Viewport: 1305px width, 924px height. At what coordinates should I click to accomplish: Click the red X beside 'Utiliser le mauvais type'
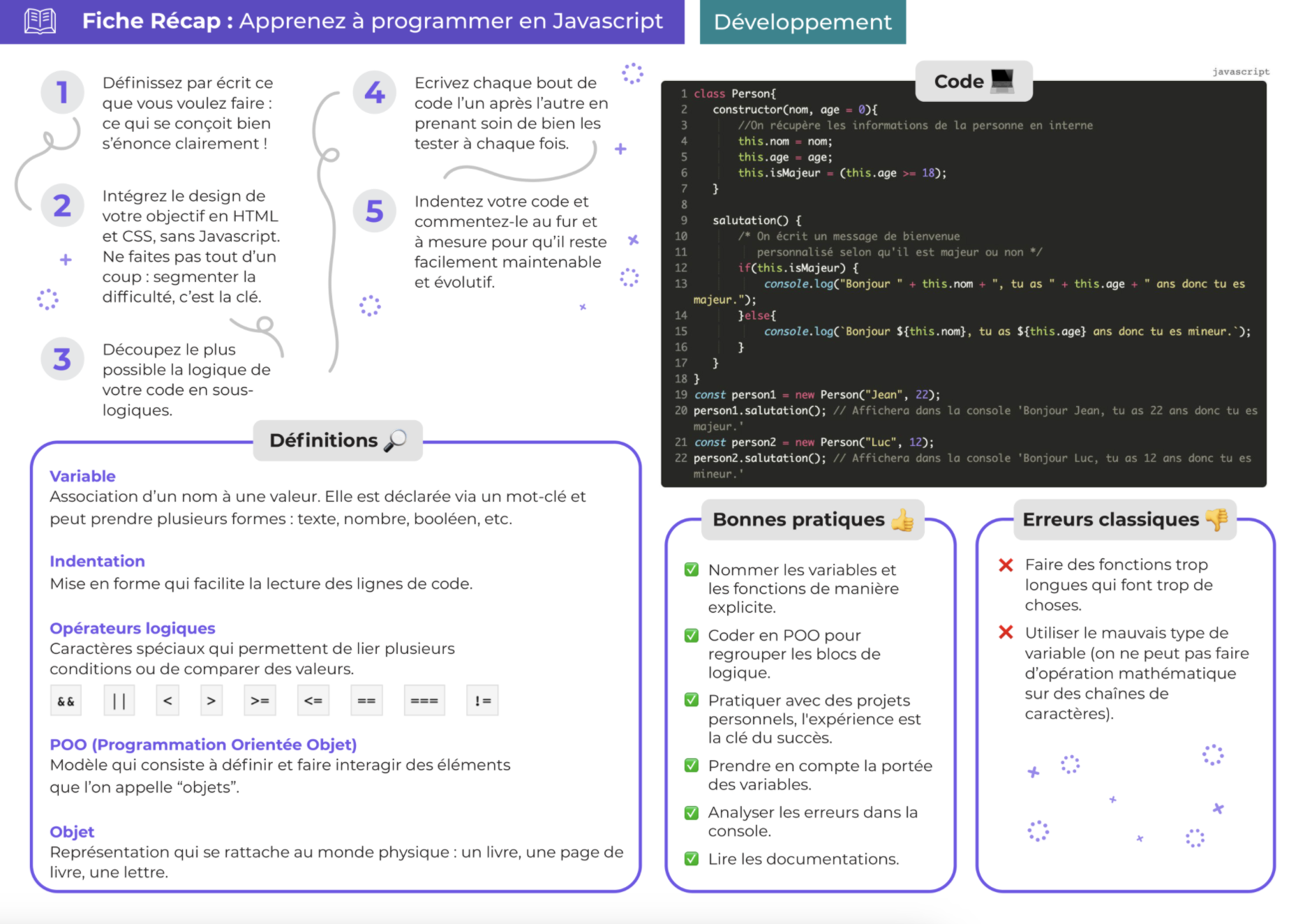click(1006, 632)
